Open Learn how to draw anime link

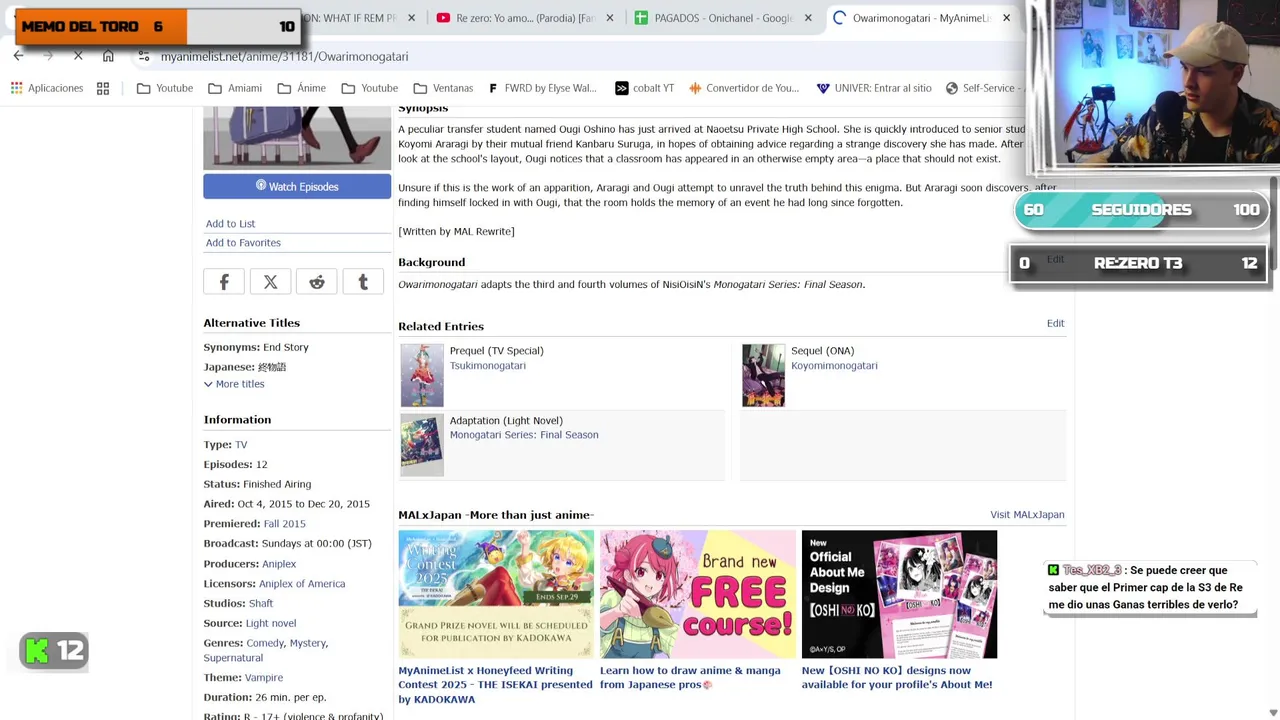690,678
